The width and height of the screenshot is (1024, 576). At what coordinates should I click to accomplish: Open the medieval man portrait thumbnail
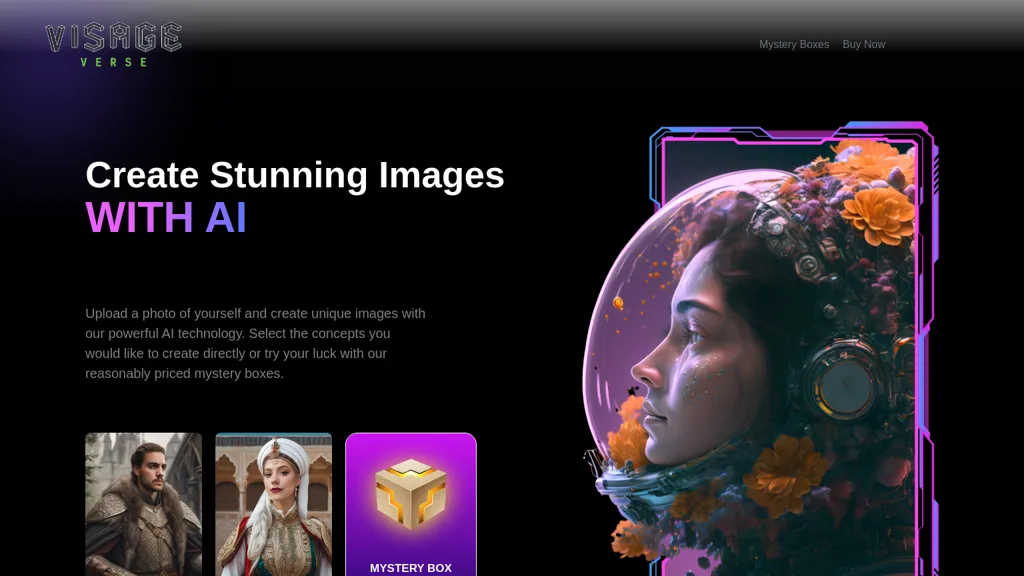click(x=143, y=504)
